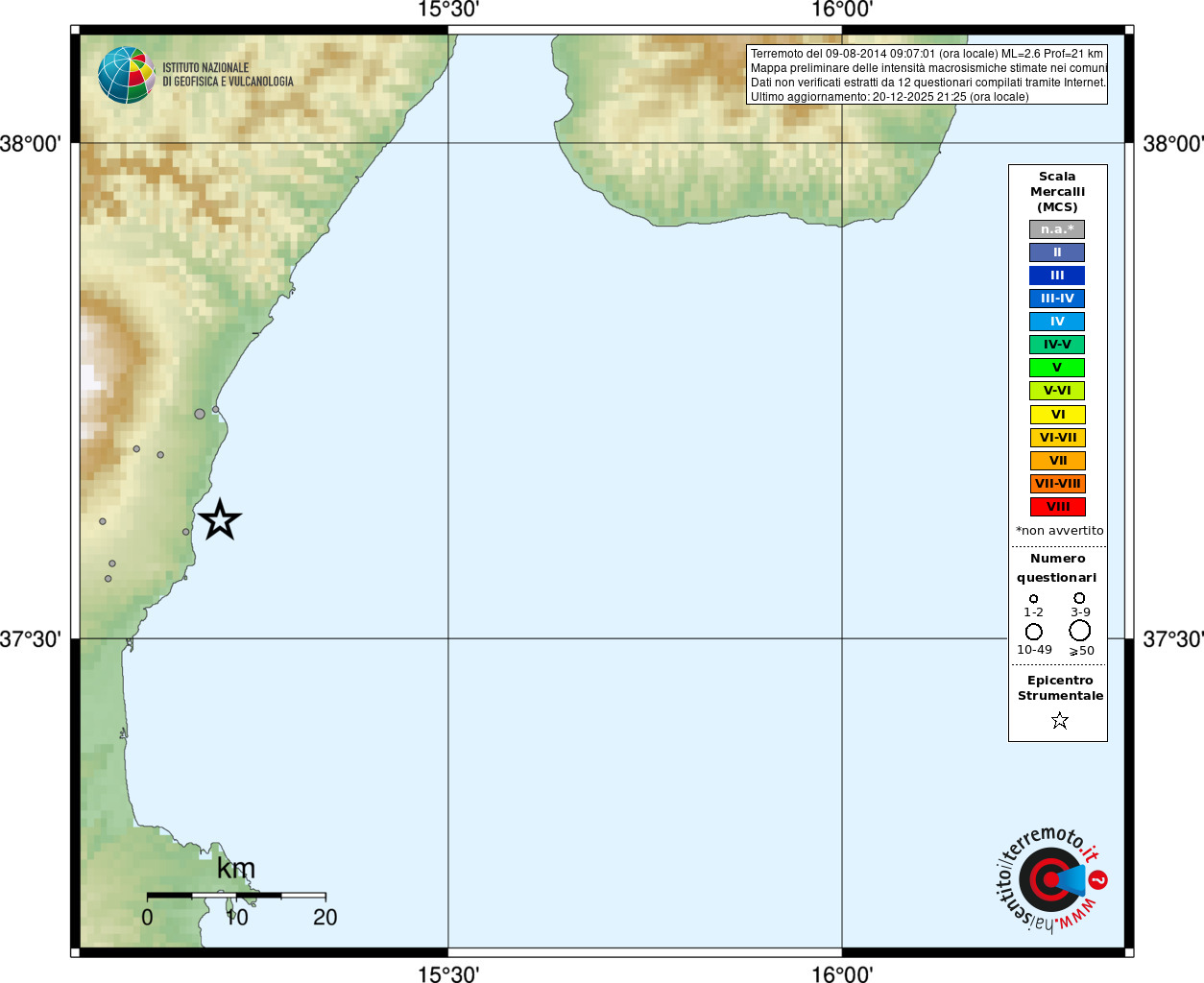This screenshot has width=1204, height=983.
Task: Click the haisentitoilterremoto.it logo
Action: pos(1051,878)
